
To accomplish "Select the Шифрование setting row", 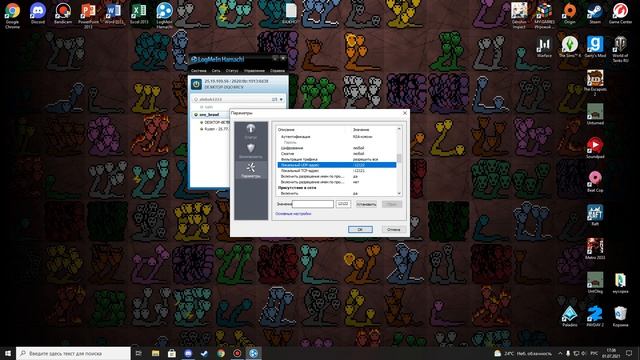I will click(x=336, y=148).
